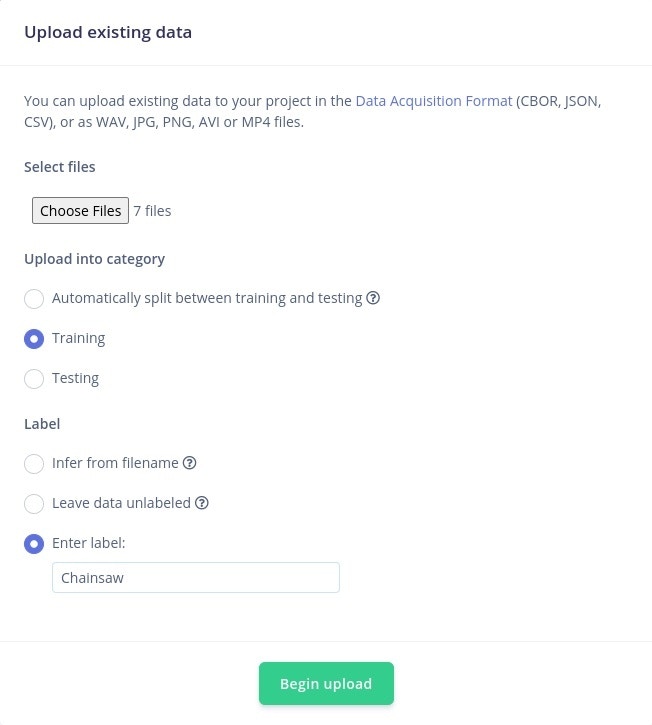Screen dimensions: 652x725
Task: Select Leave data unlabeled option
Action: pos(34,504)
